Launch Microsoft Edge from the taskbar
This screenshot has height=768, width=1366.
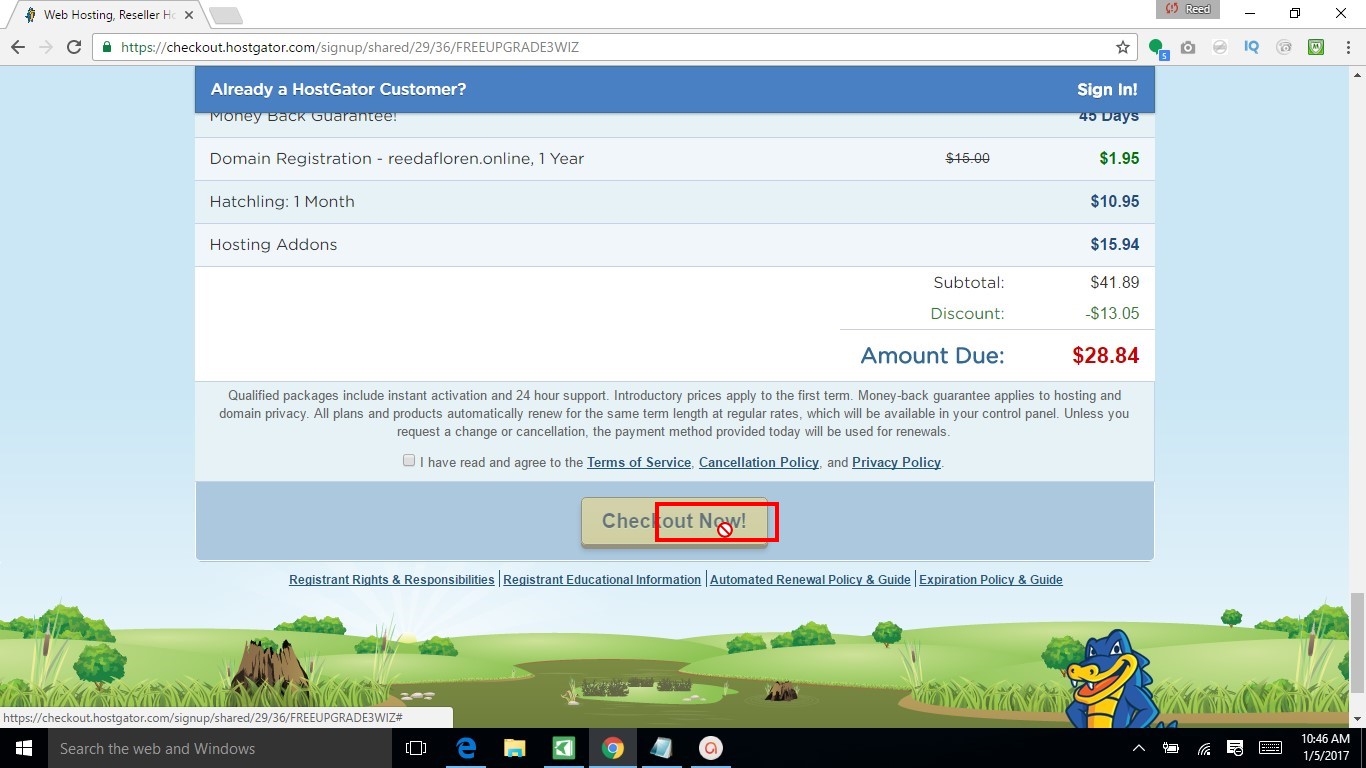[x=466, y=748]
